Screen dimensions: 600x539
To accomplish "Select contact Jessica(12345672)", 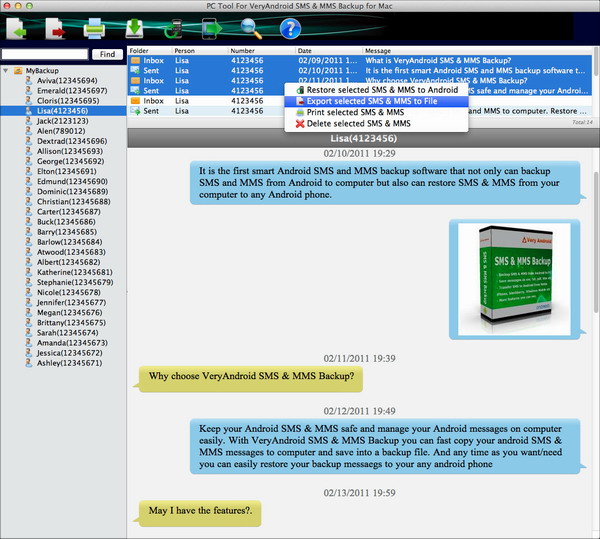I will (x=70, y=353).
